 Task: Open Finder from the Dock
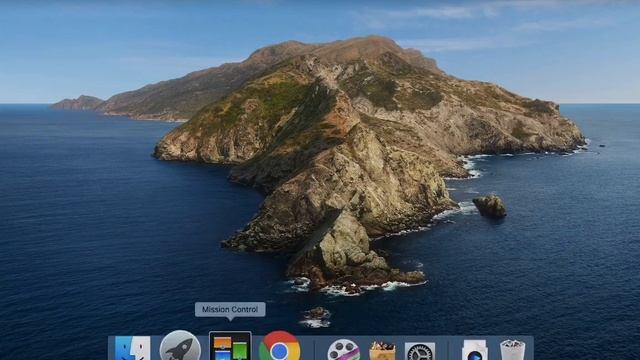(133, 348)
